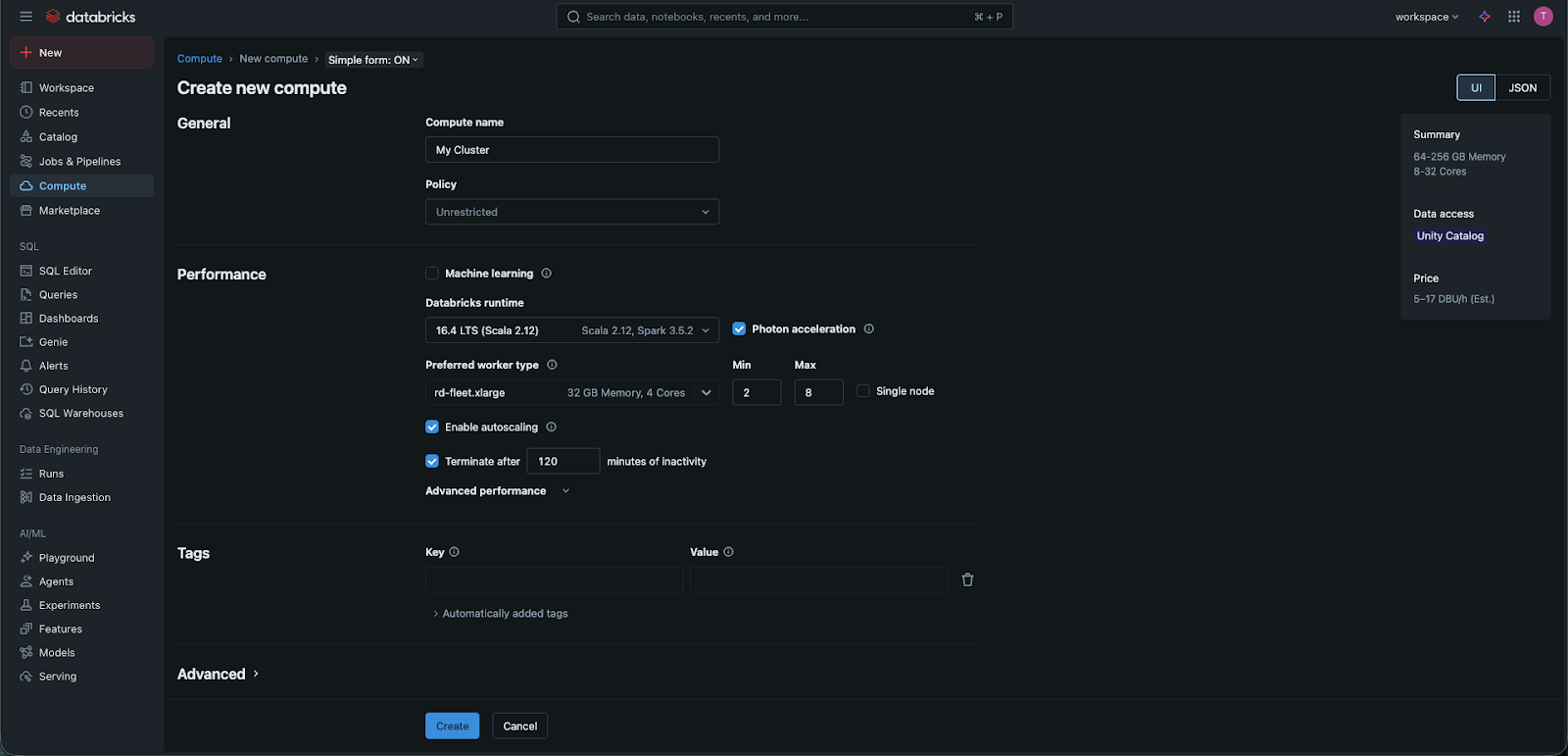
Task: Click the Max workers number field
Action: tap(818, 393)
